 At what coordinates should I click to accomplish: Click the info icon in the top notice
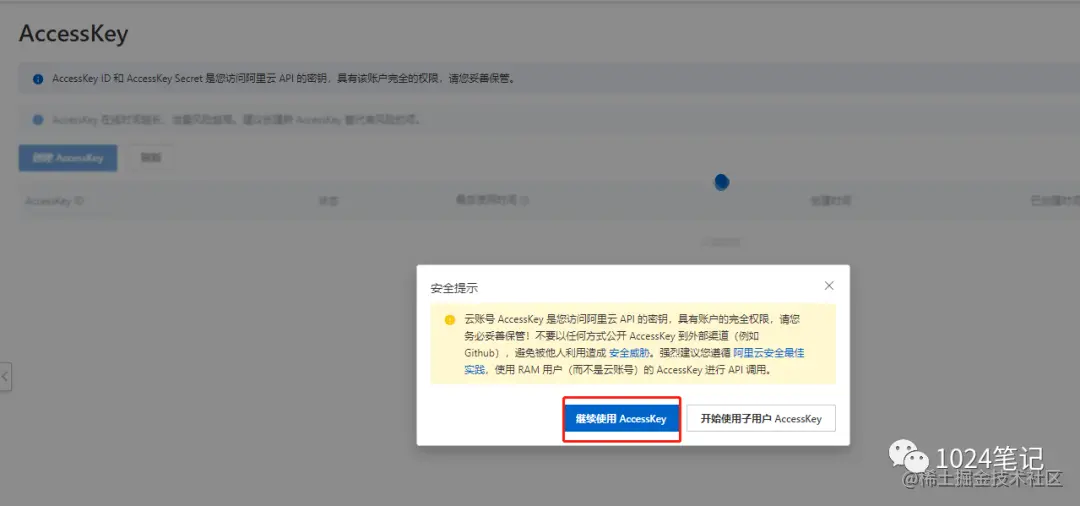tap(39, 79)
